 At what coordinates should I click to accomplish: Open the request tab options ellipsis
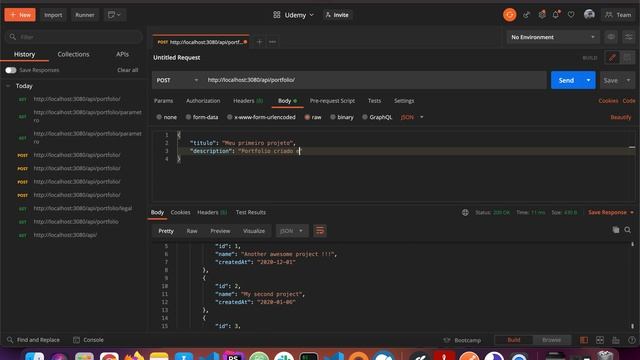pyautogui.click(x=272, y=42)
